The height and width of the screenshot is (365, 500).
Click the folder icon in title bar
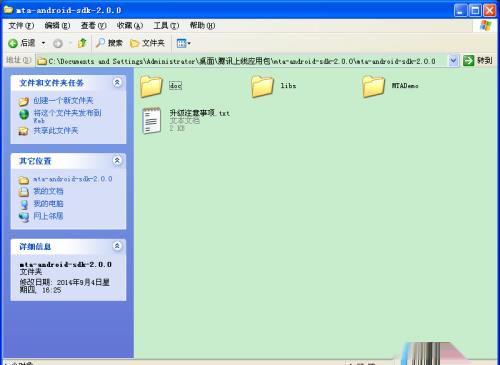(x=8, y=10)
